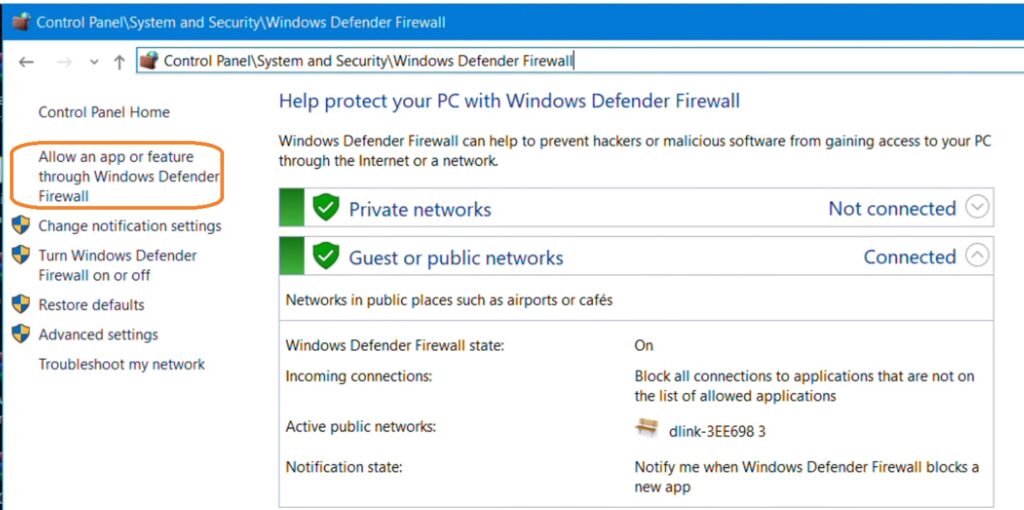Click the Back navigation arrow

[x=27, y=62]
